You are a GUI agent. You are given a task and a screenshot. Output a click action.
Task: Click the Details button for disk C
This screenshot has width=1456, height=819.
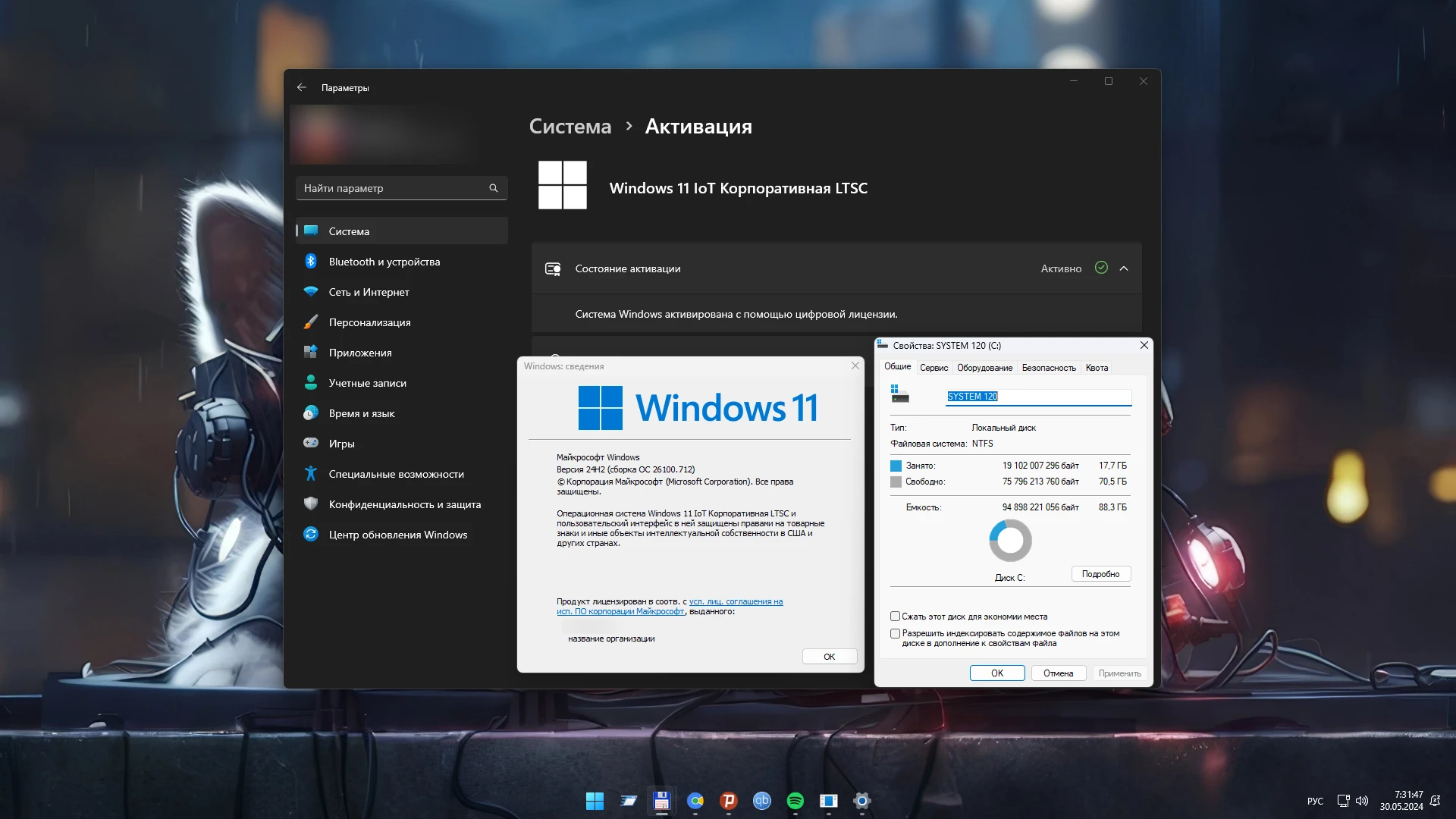coord(1100,574)
